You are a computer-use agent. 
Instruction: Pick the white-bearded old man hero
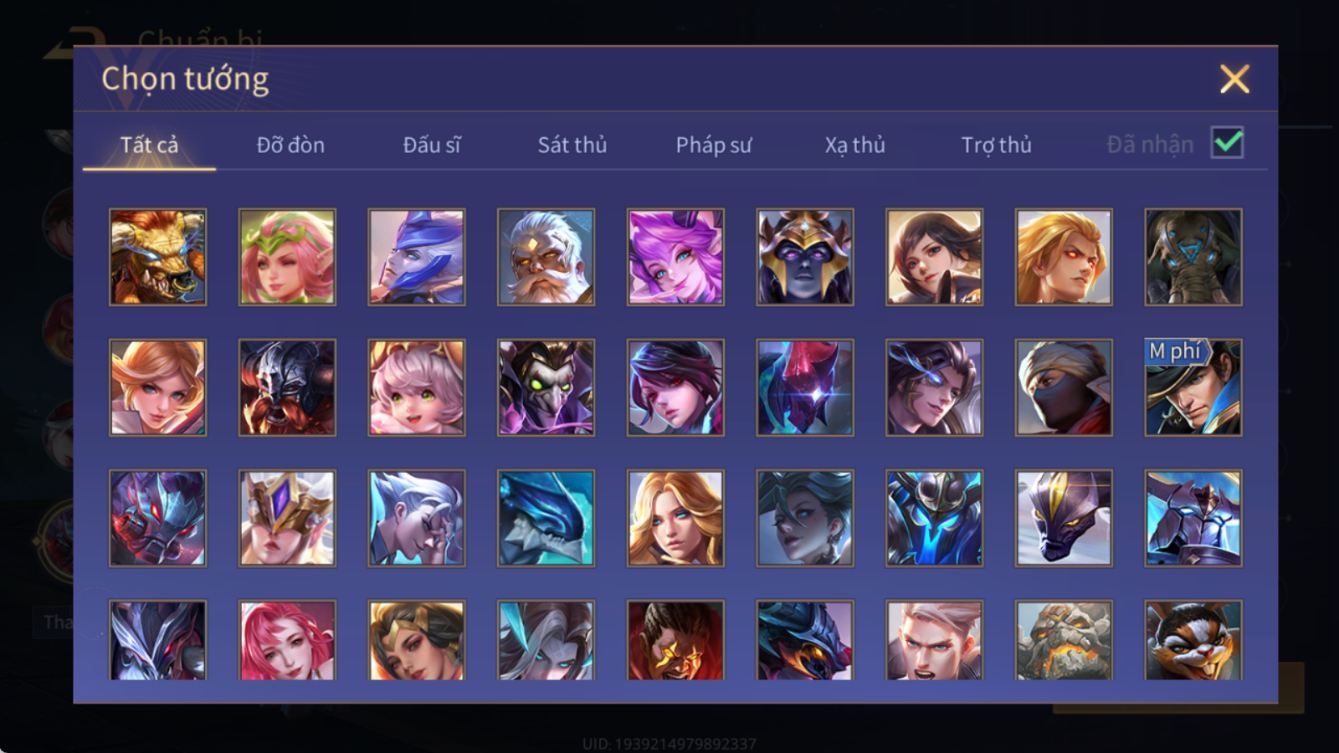pyautogui.click(x=546, y=257)
